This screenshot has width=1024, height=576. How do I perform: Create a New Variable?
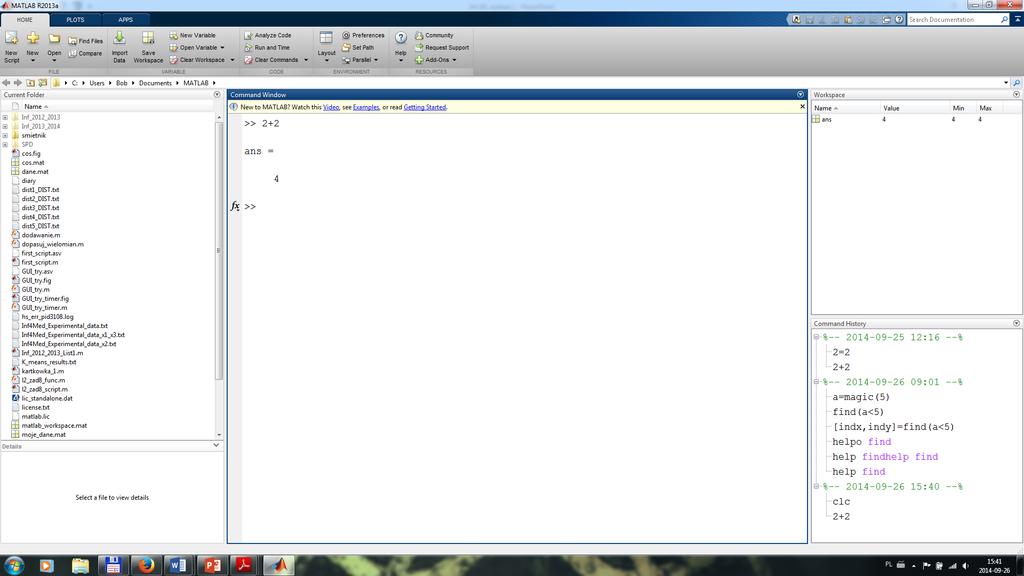click(193, 35)
